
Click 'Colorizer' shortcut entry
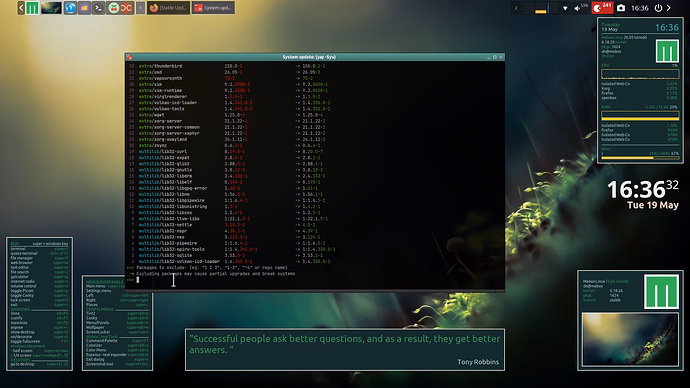pyautogui.click(x=94, y=345)
